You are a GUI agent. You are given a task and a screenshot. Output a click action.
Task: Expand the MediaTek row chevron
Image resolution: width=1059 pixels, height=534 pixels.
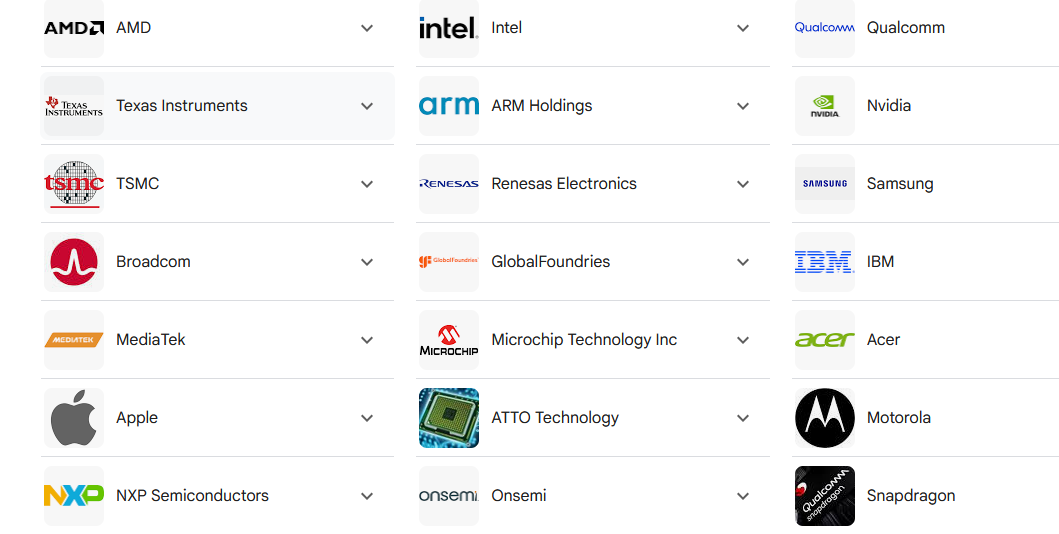click(x=367, y=340)
